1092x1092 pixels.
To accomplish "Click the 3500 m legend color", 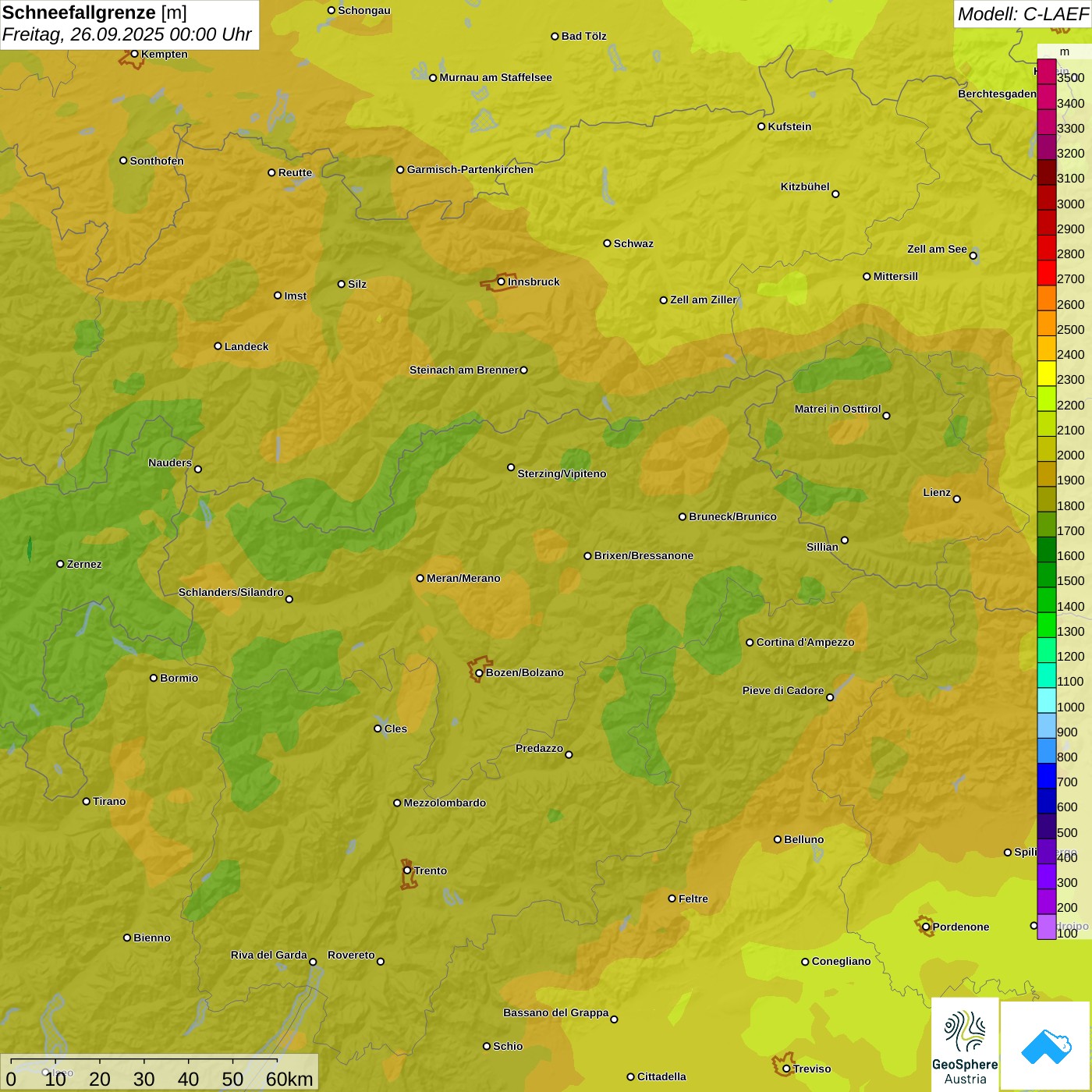I will point(1047,72).
